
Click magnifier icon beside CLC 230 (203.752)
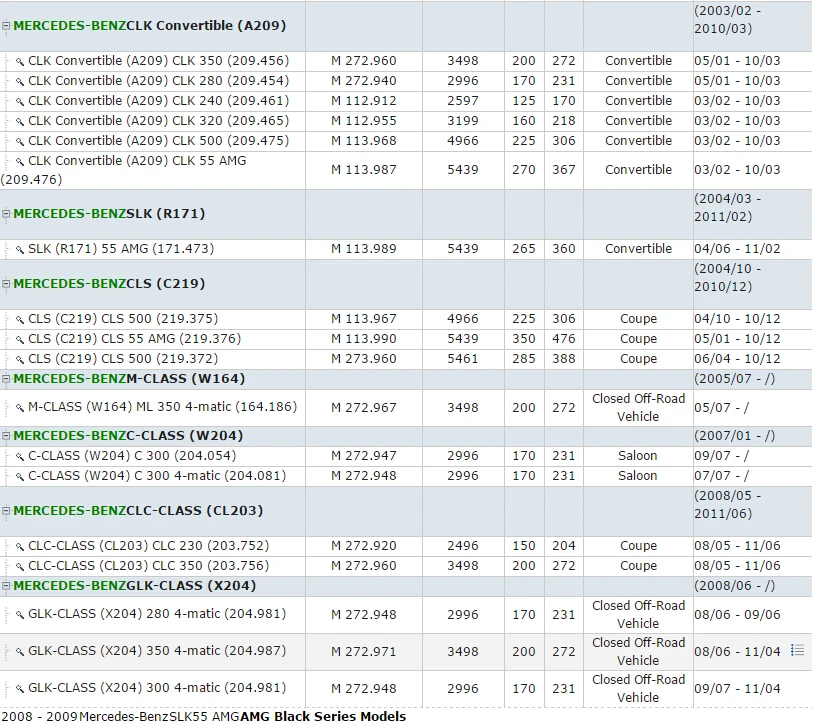(x=20, y=547)
